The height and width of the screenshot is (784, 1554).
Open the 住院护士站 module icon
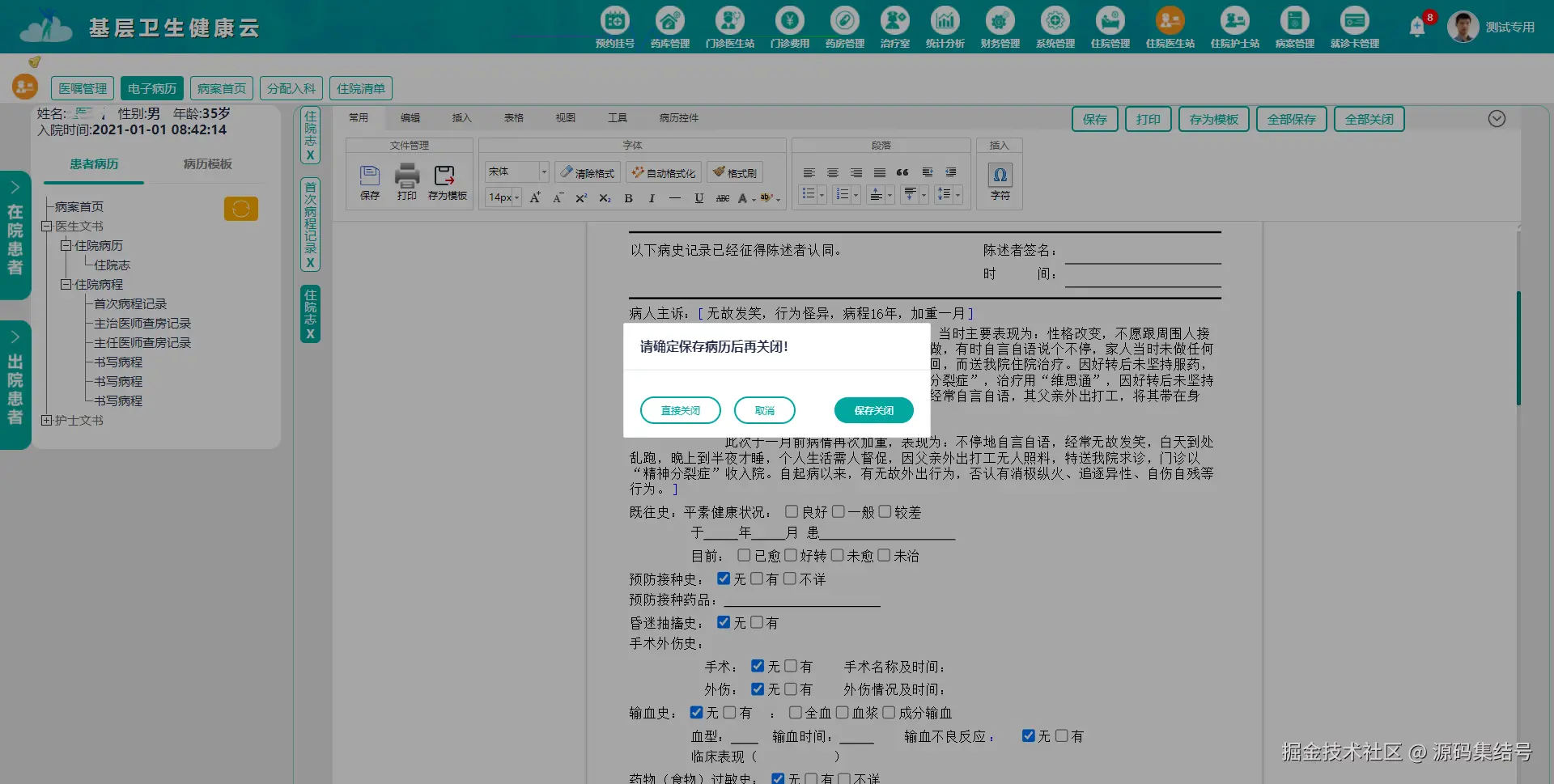[x=1234, y=20]
